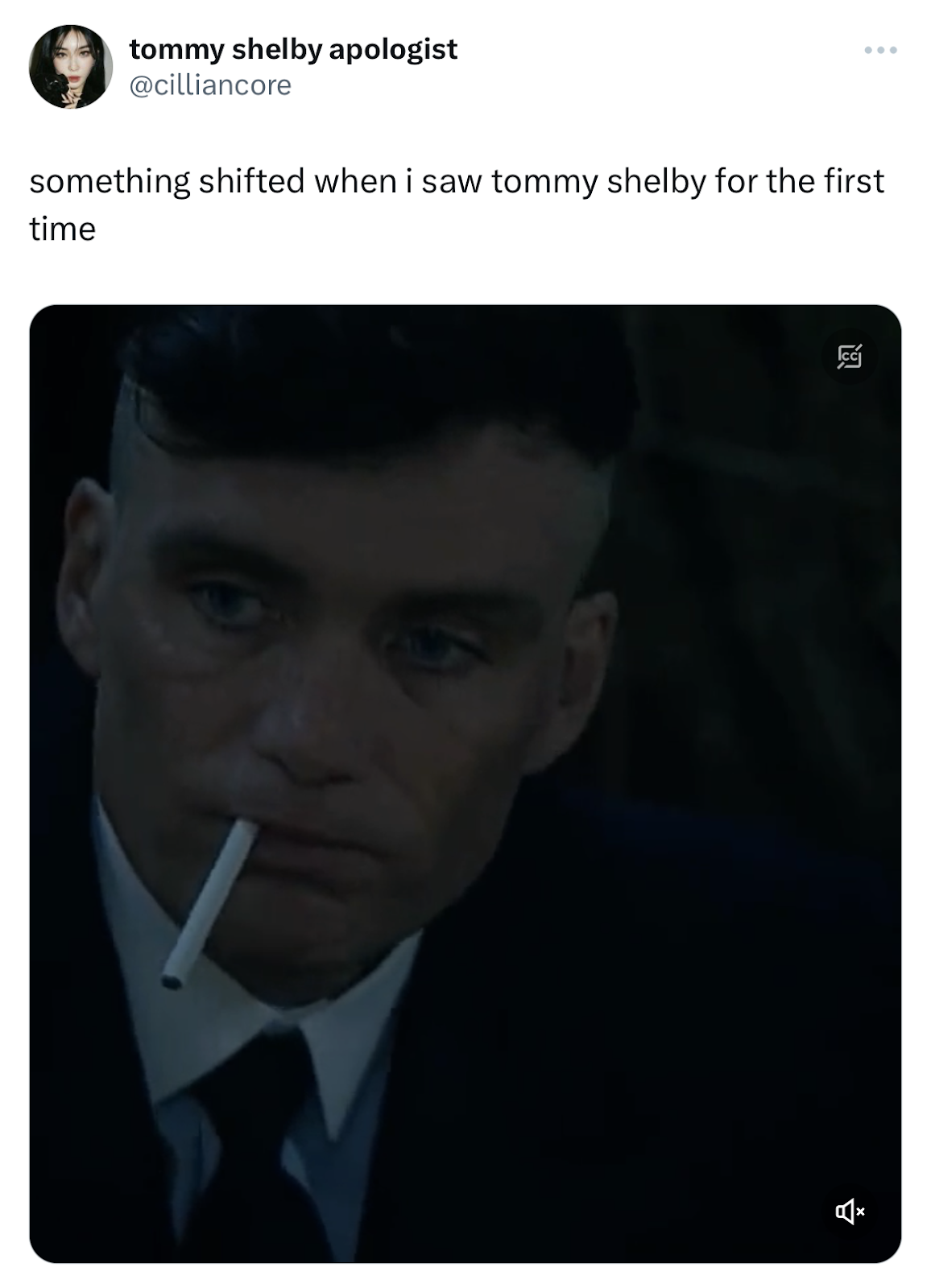Click the cigarette in the video frame
The width and height of the screenshot is (931, 1288).
click(209, 902)
